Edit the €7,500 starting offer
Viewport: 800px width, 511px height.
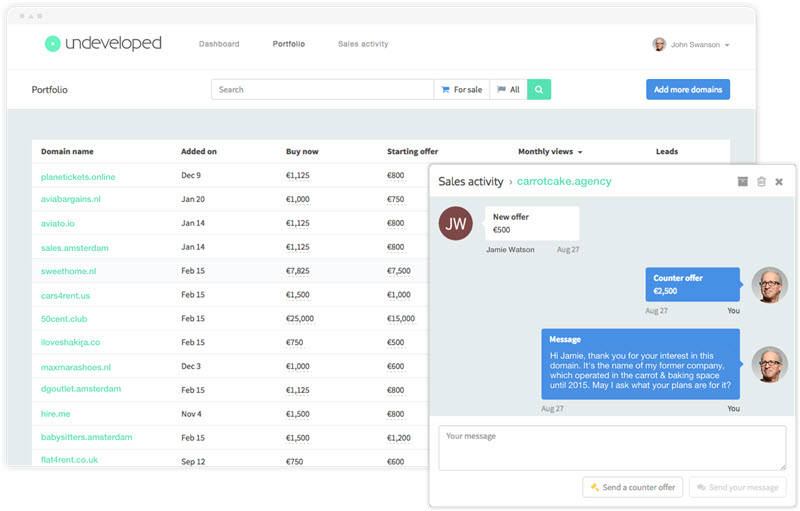(x=398, y=271)
